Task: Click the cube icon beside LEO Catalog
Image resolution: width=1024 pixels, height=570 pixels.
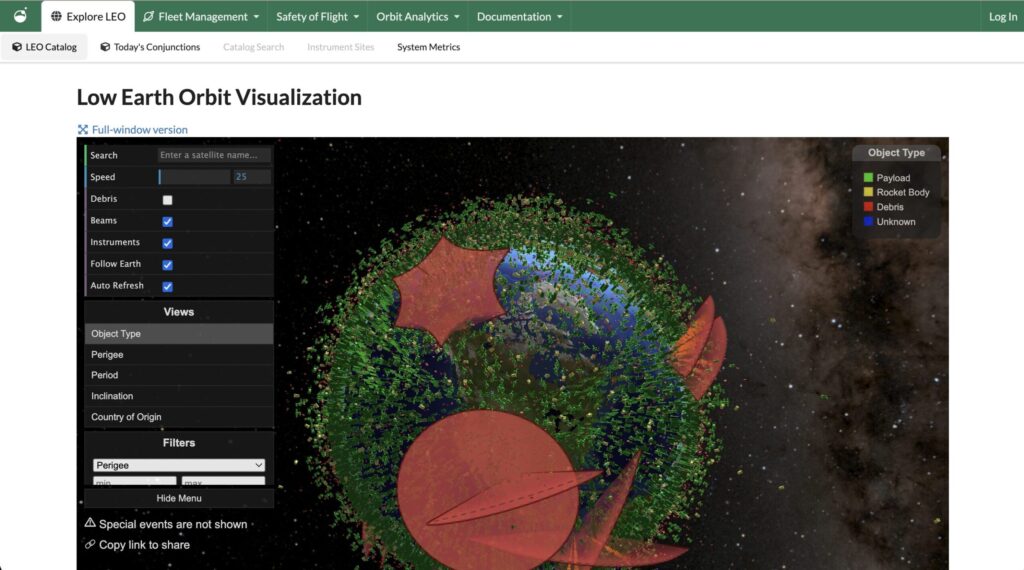Action: click(17, 47)
